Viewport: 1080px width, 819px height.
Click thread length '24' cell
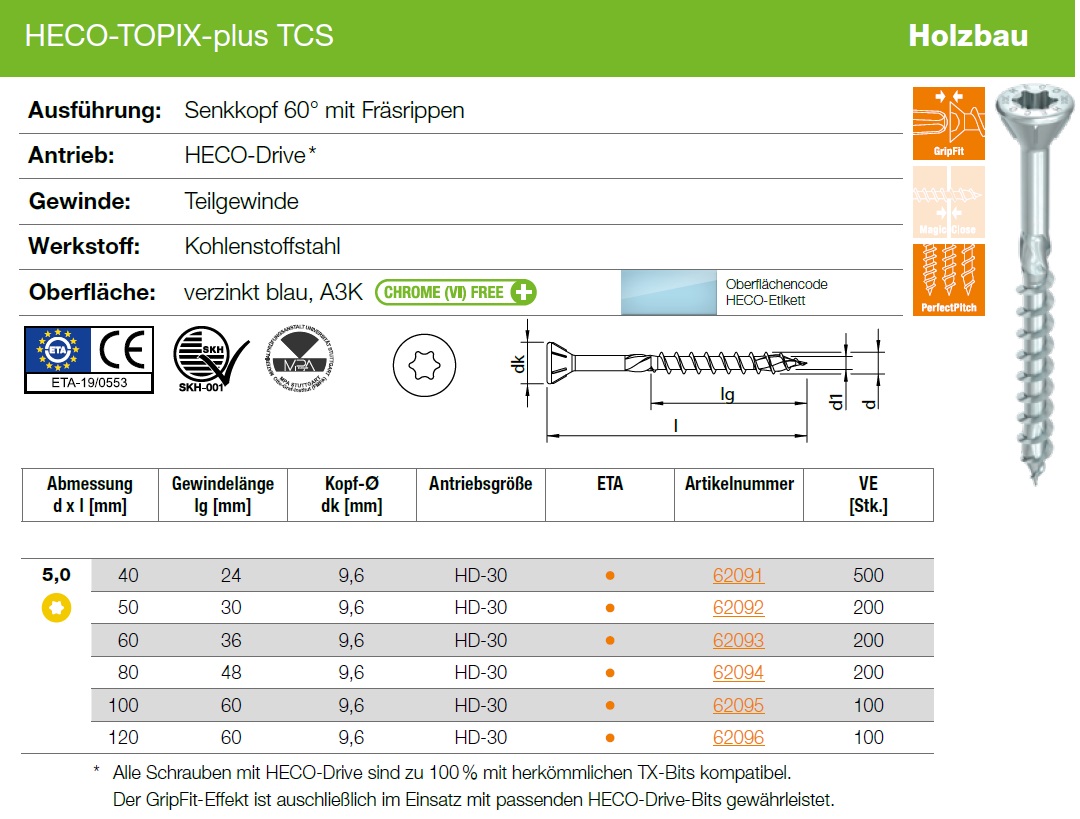[x=231, y=575]
